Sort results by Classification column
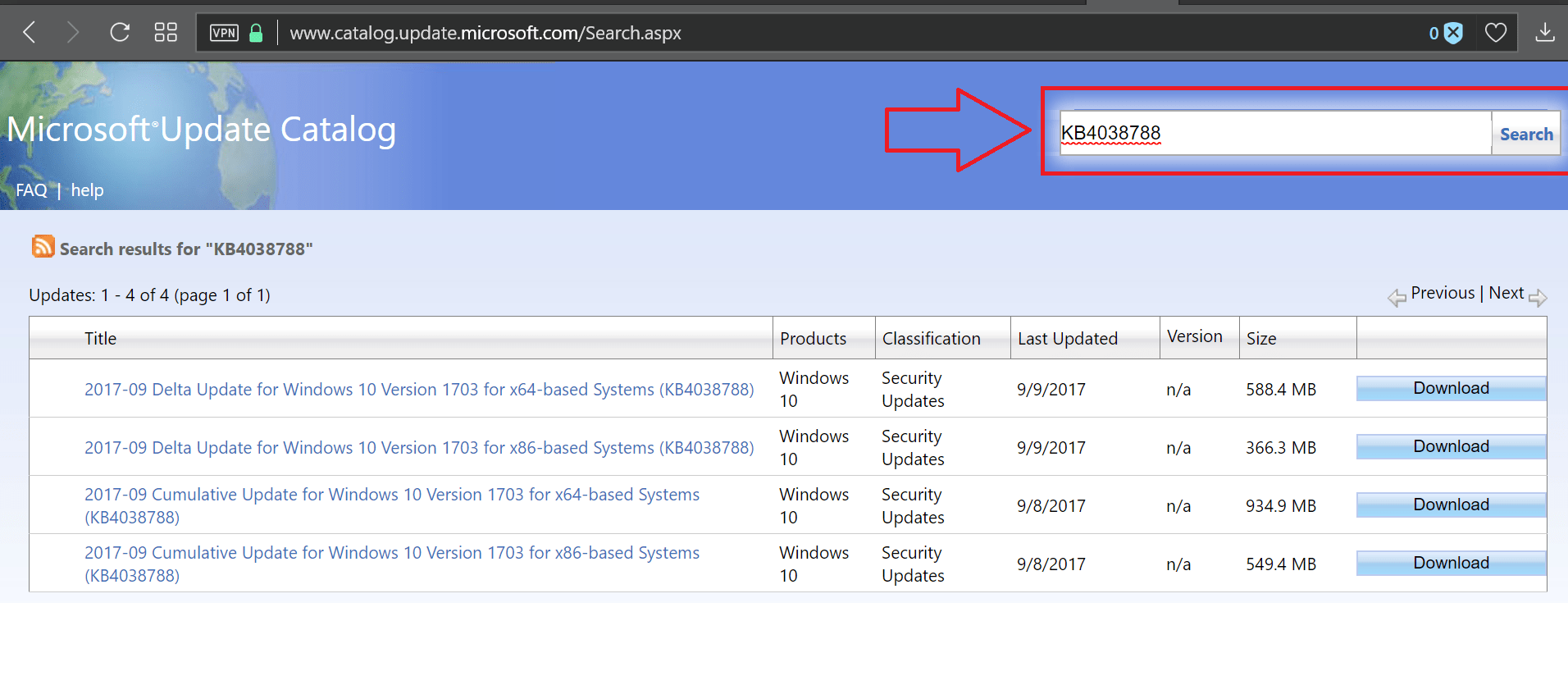Image resolution: width=1568 pixels, height=685 pixels. tap(932, 339)
